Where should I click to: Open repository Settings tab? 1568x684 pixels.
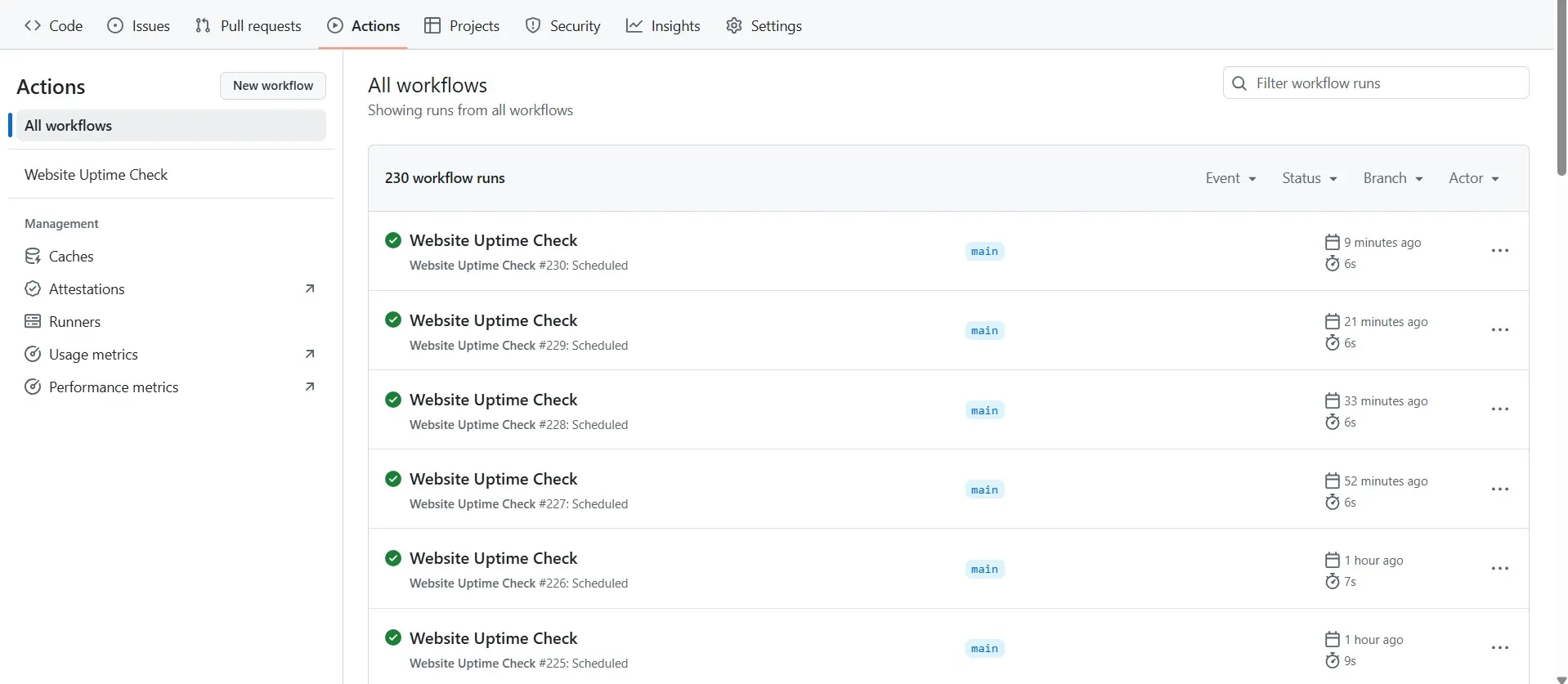click(764, 25)
